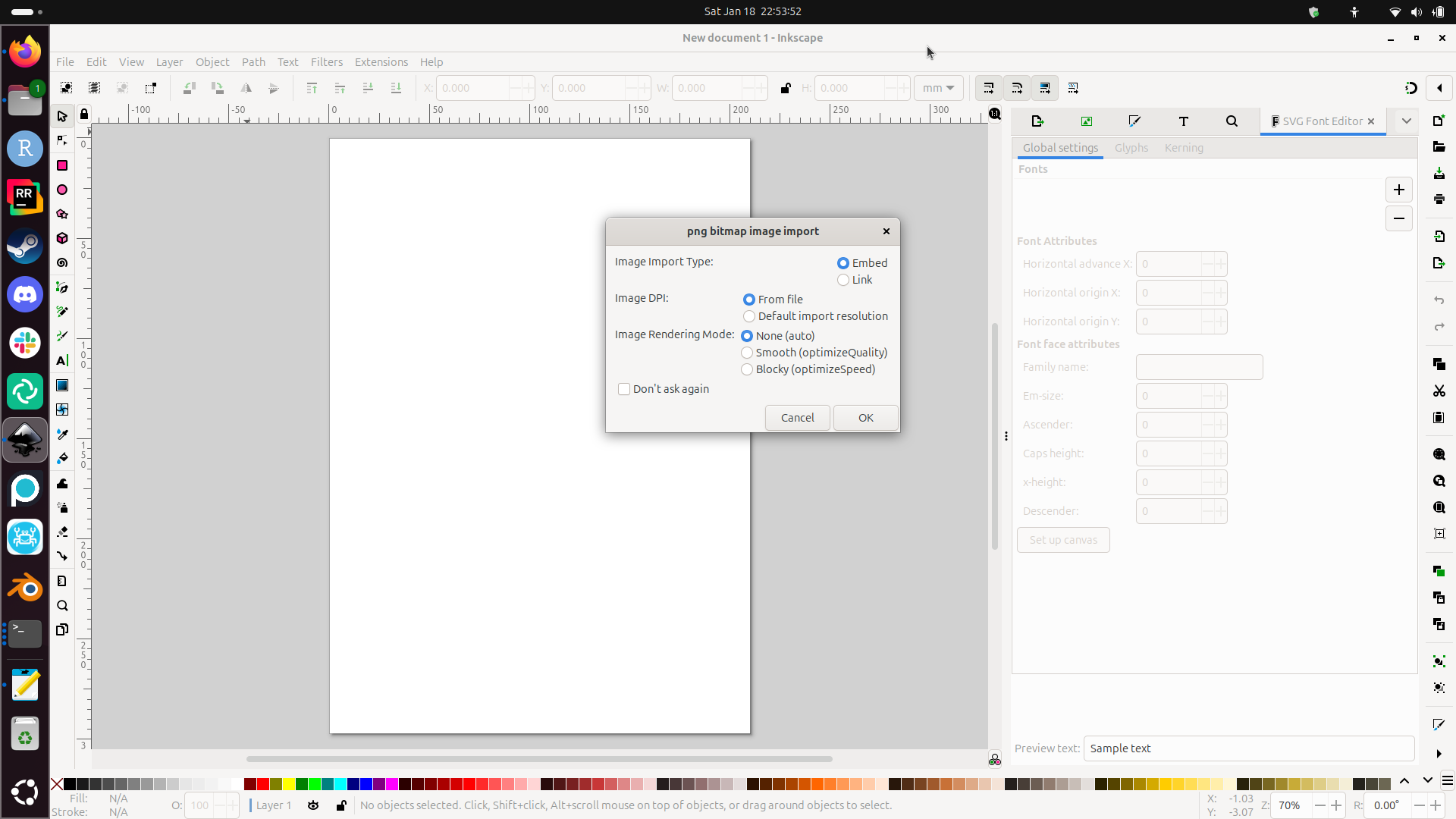Click Flip horizontal icon in toolbar
Viewport: 1456px width, 819px height.
[246, 88]
